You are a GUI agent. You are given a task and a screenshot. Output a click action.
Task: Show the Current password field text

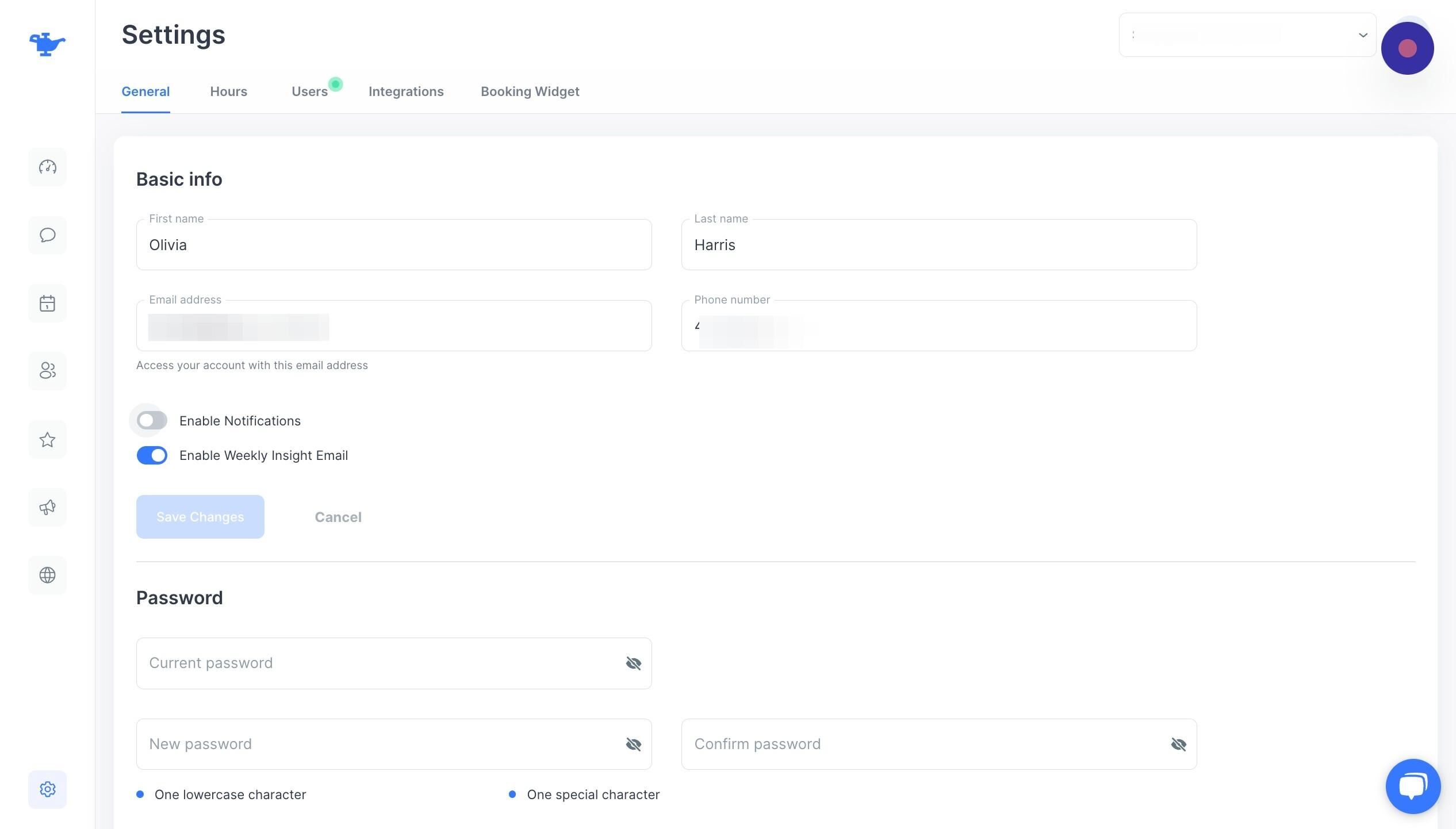[633, 663]
